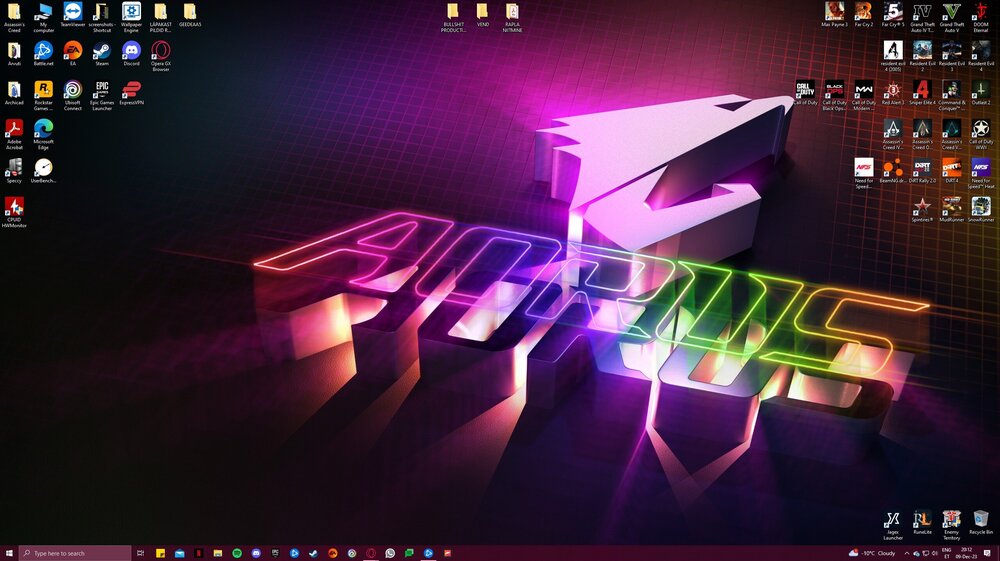Open the Opera GX Browser shortcut
This screenshot has height=561, width=1000.
pos(161,56)
